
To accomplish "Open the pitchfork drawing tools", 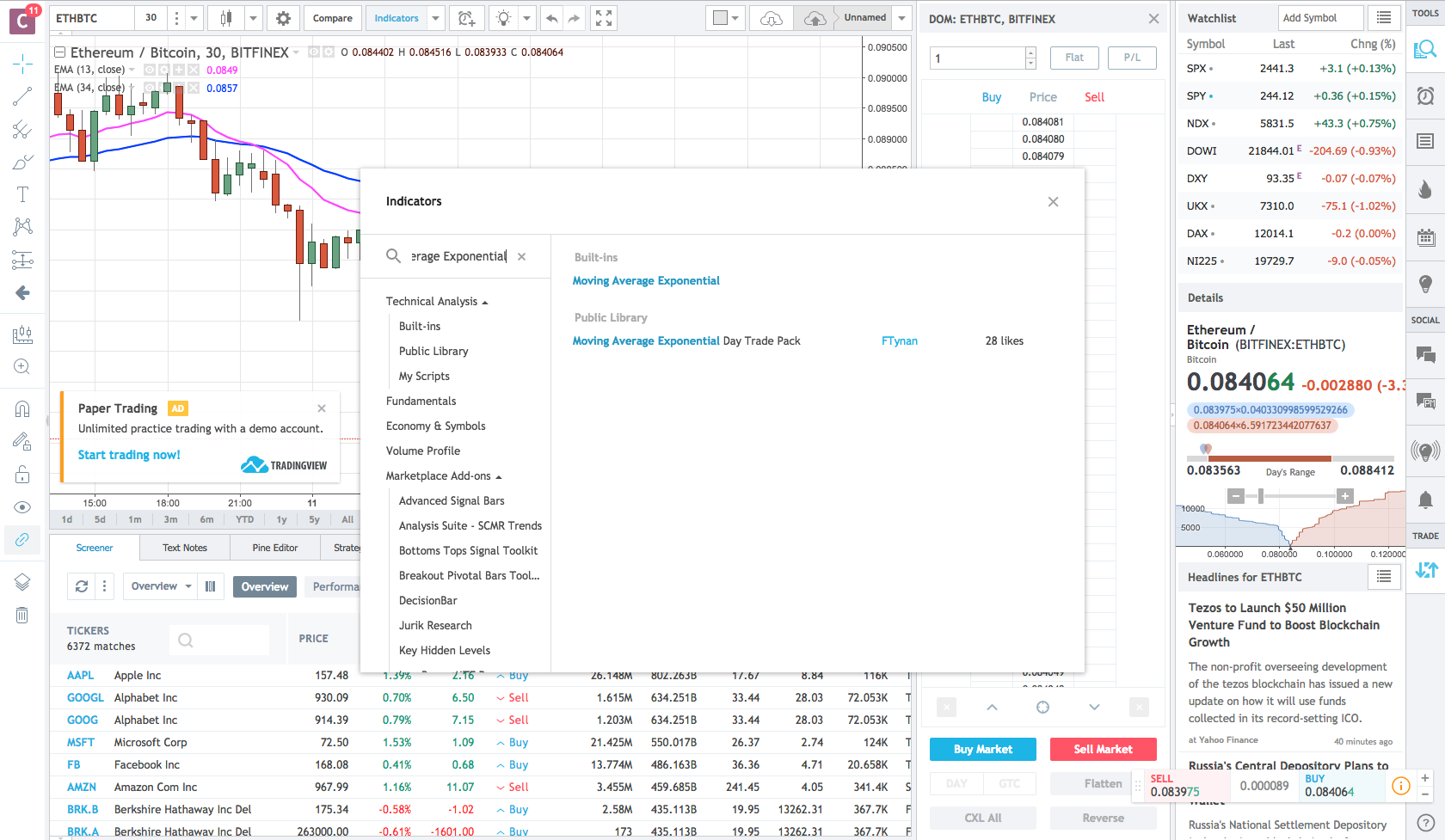I will (22, 130).
